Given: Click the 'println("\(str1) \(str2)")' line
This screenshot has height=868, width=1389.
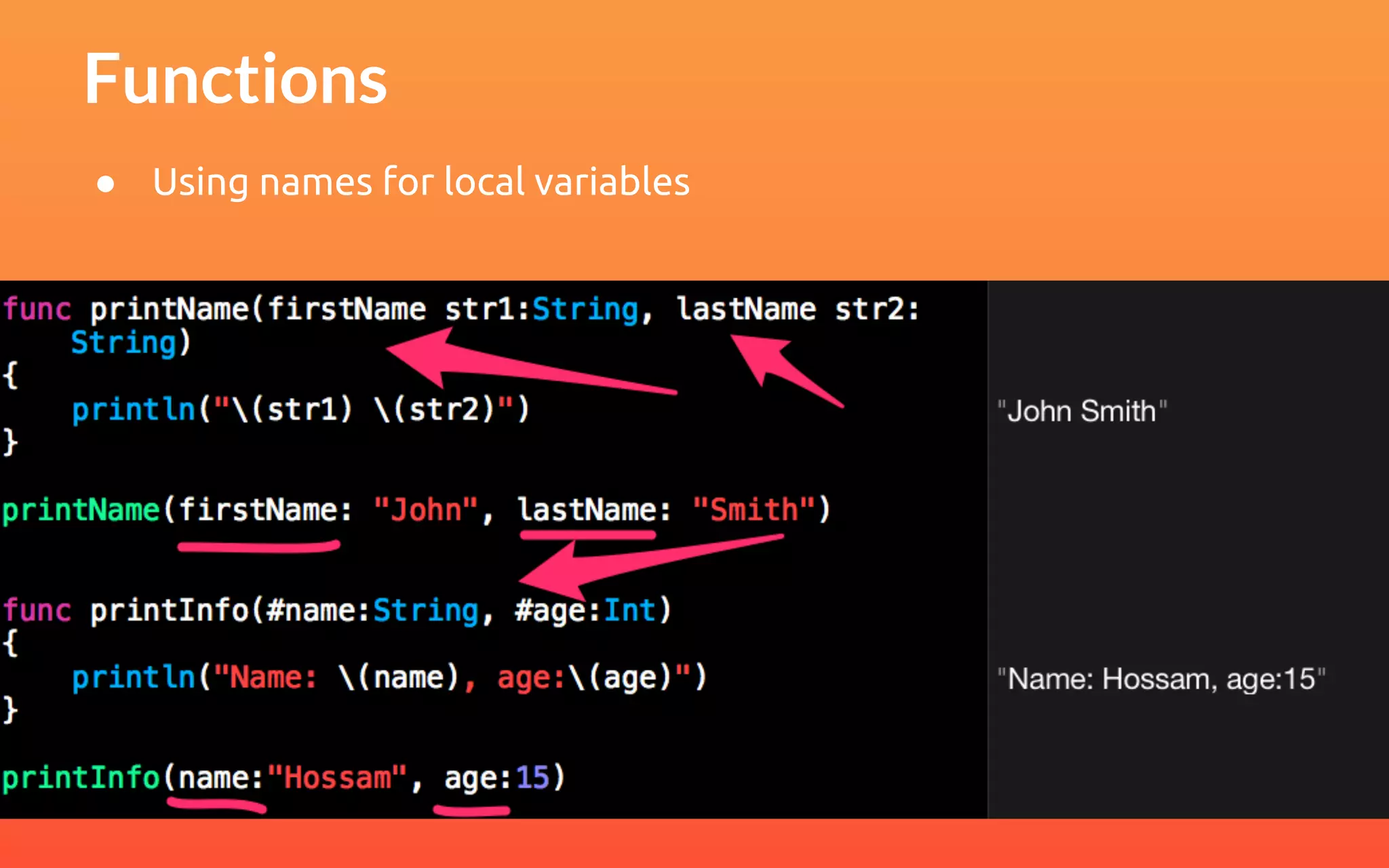Looking at the screenshot, I should 300,409.
